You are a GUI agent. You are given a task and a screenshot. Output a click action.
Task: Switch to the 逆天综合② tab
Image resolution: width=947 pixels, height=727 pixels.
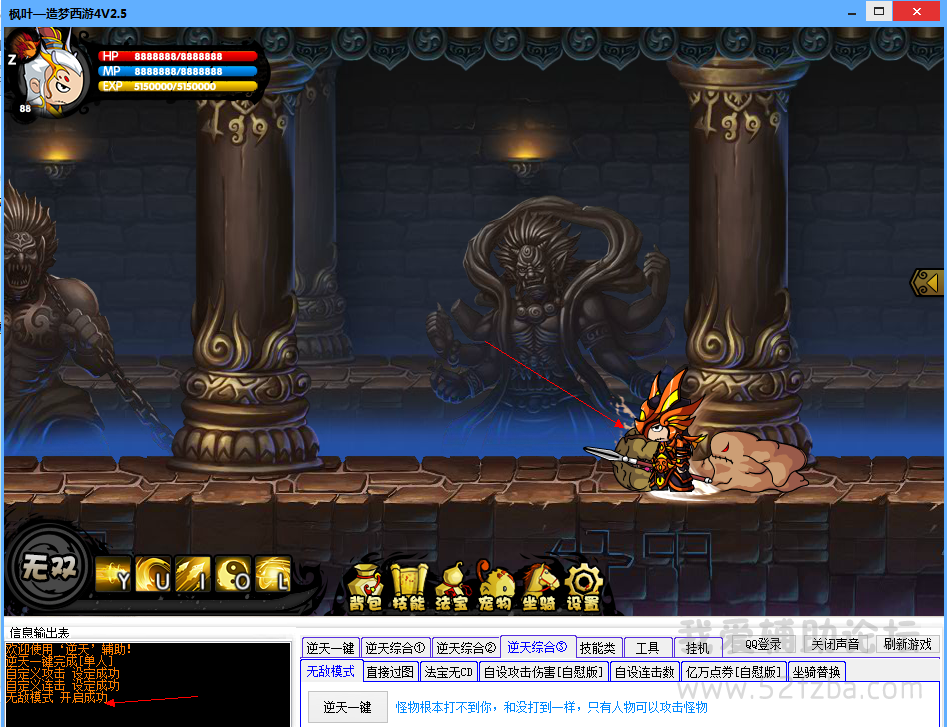[x=466, y=648]
